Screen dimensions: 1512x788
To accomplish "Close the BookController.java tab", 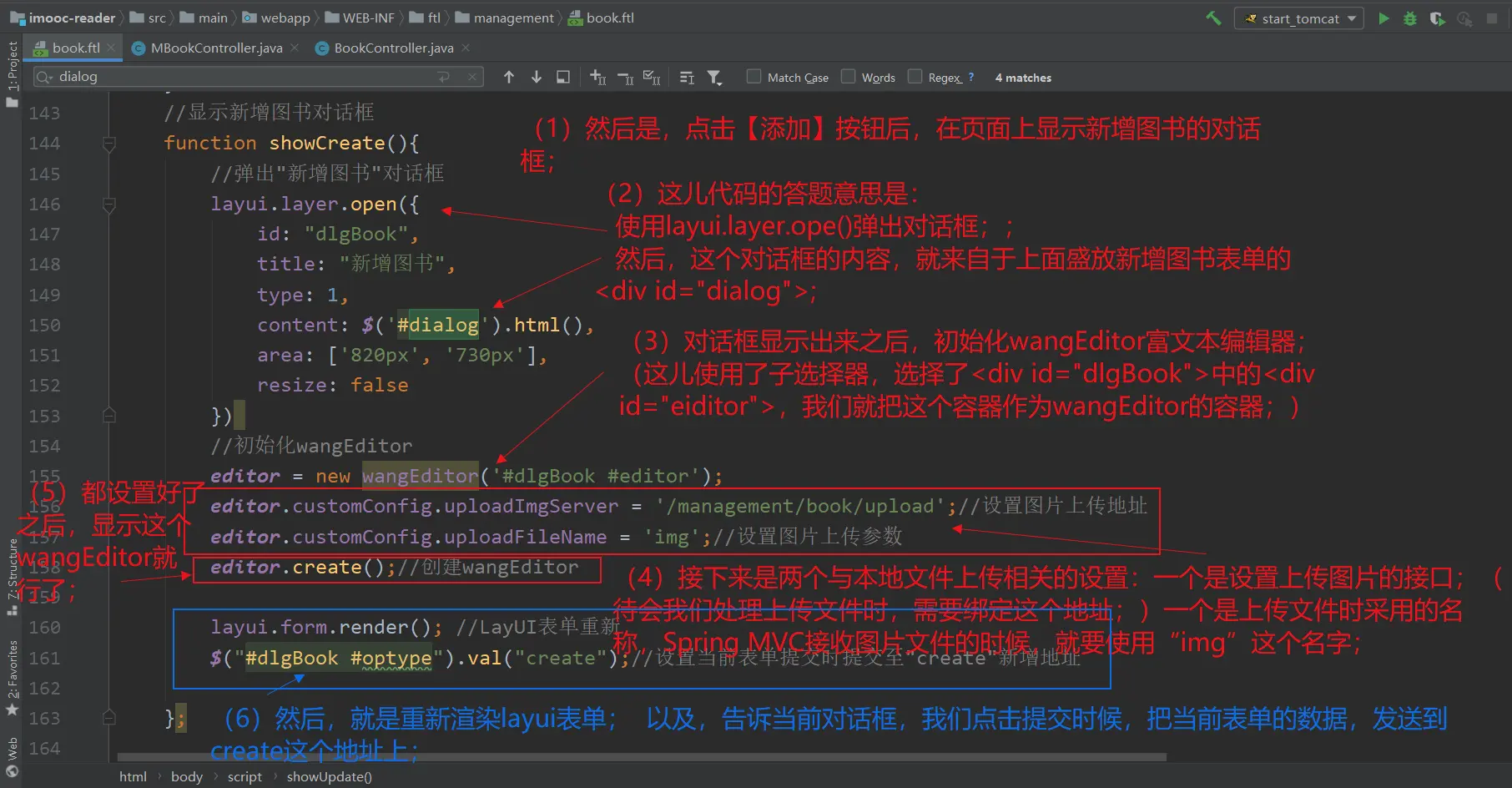I will [466, 48].
